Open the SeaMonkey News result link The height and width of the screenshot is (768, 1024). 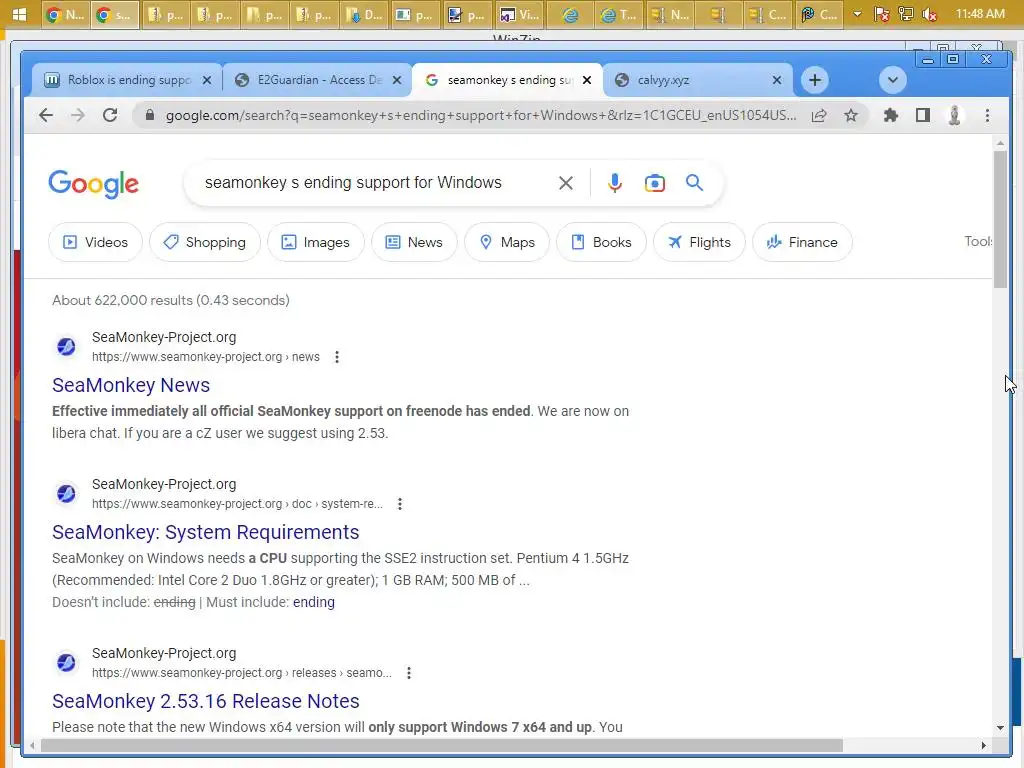click(x=131, y=385)
